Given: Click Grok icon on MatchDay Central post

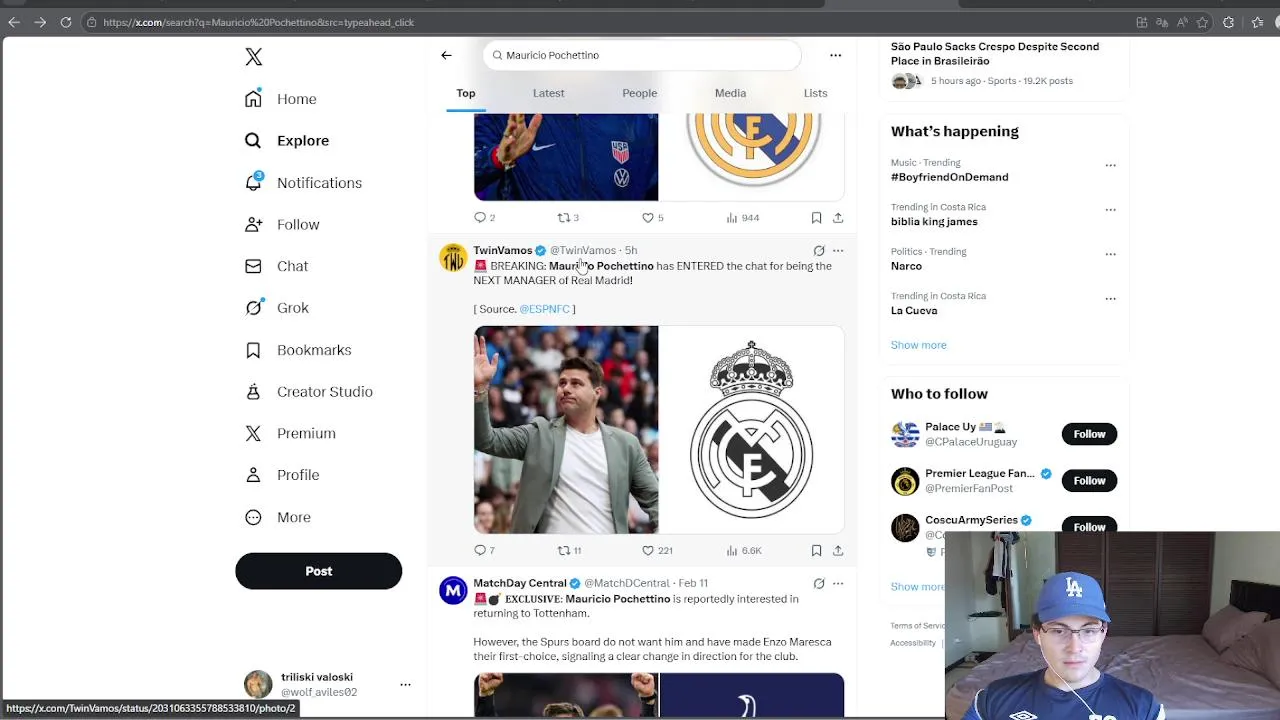Looking at the screenshot, I should [818, 583].
